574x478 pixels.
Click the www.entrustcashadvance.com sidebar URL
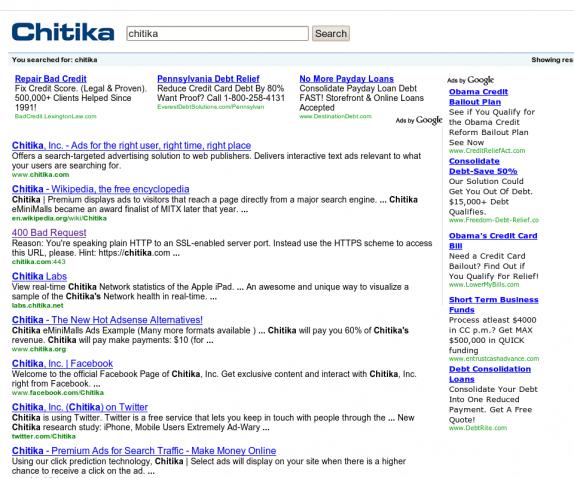[x=494, y=359]
